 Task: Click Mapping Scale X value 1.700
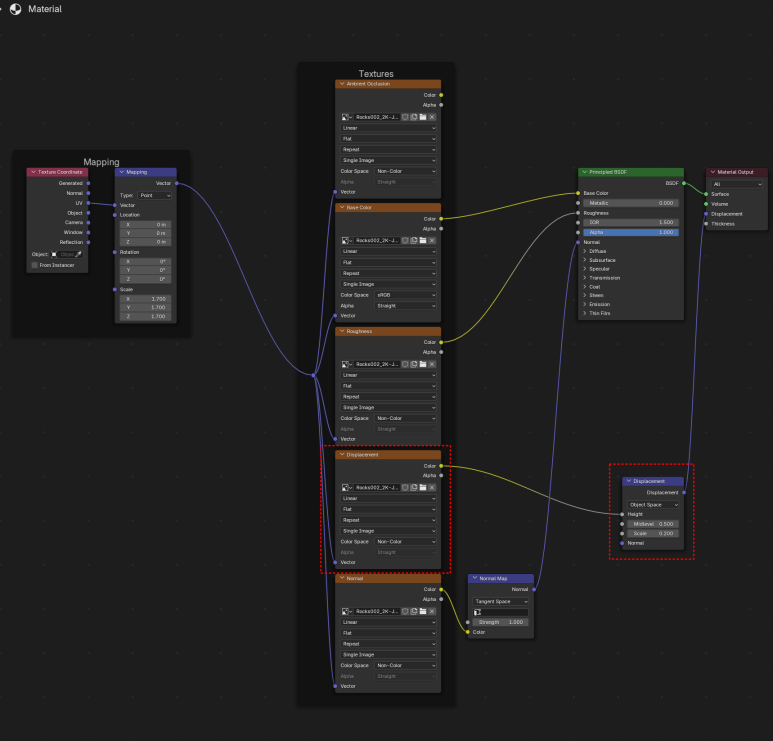[145, 299]
